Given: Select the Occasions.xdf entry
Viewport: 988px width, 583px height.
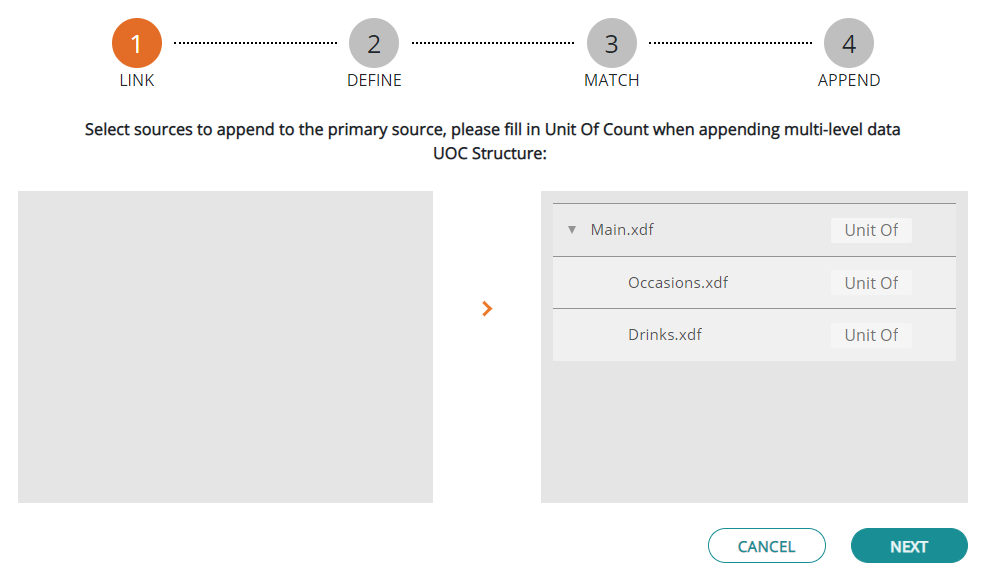Looking at the screenshot, I should [678, 282].
